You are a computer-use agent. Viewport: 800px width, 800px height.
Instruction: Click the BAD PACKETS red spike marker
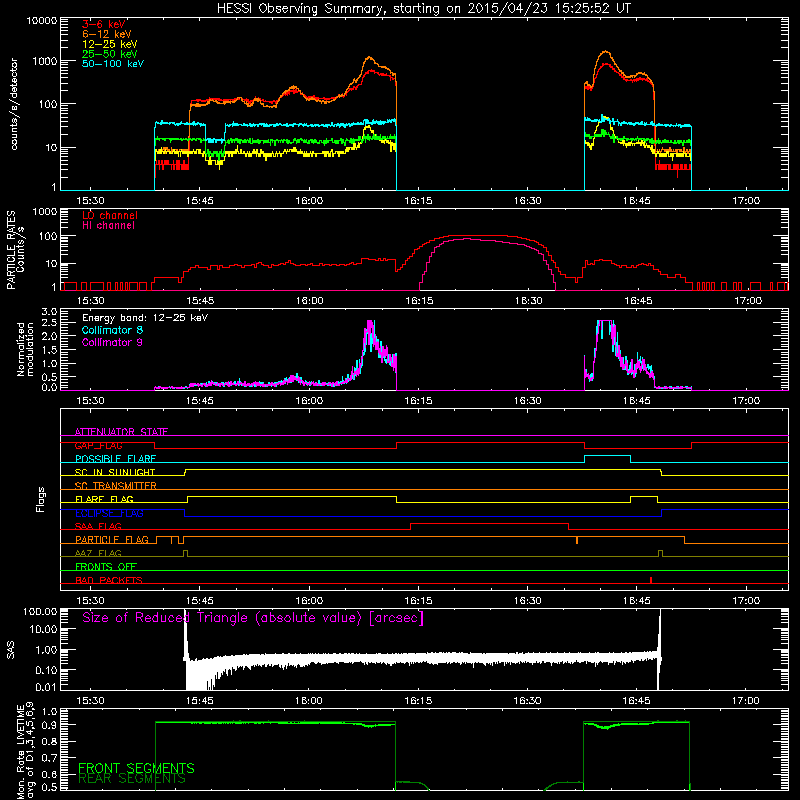coord(651,580)
